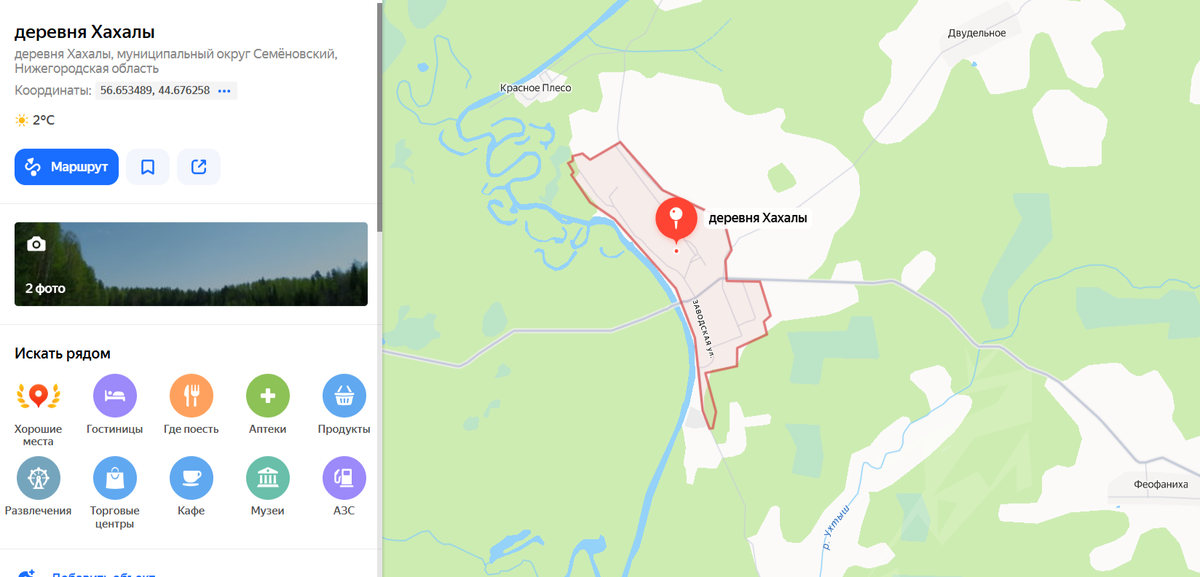Viewport: 1200px width, 577px height.
Task: Select the Музеи museums icon
Action: point(268,478)
